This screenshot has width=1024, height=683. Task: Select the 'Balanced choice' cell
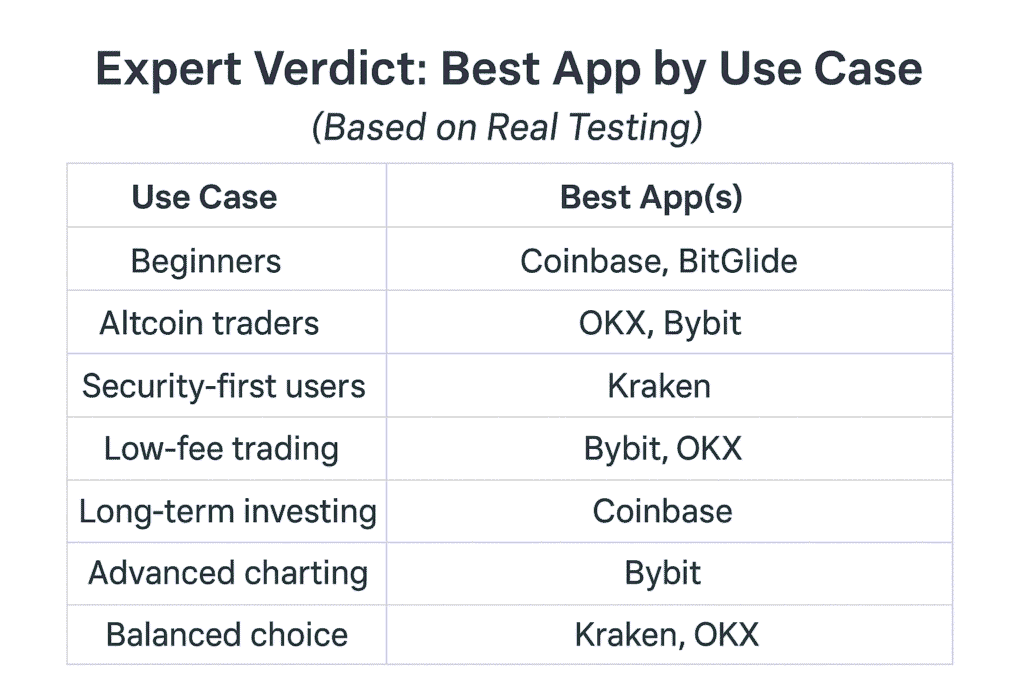(227, 635)
